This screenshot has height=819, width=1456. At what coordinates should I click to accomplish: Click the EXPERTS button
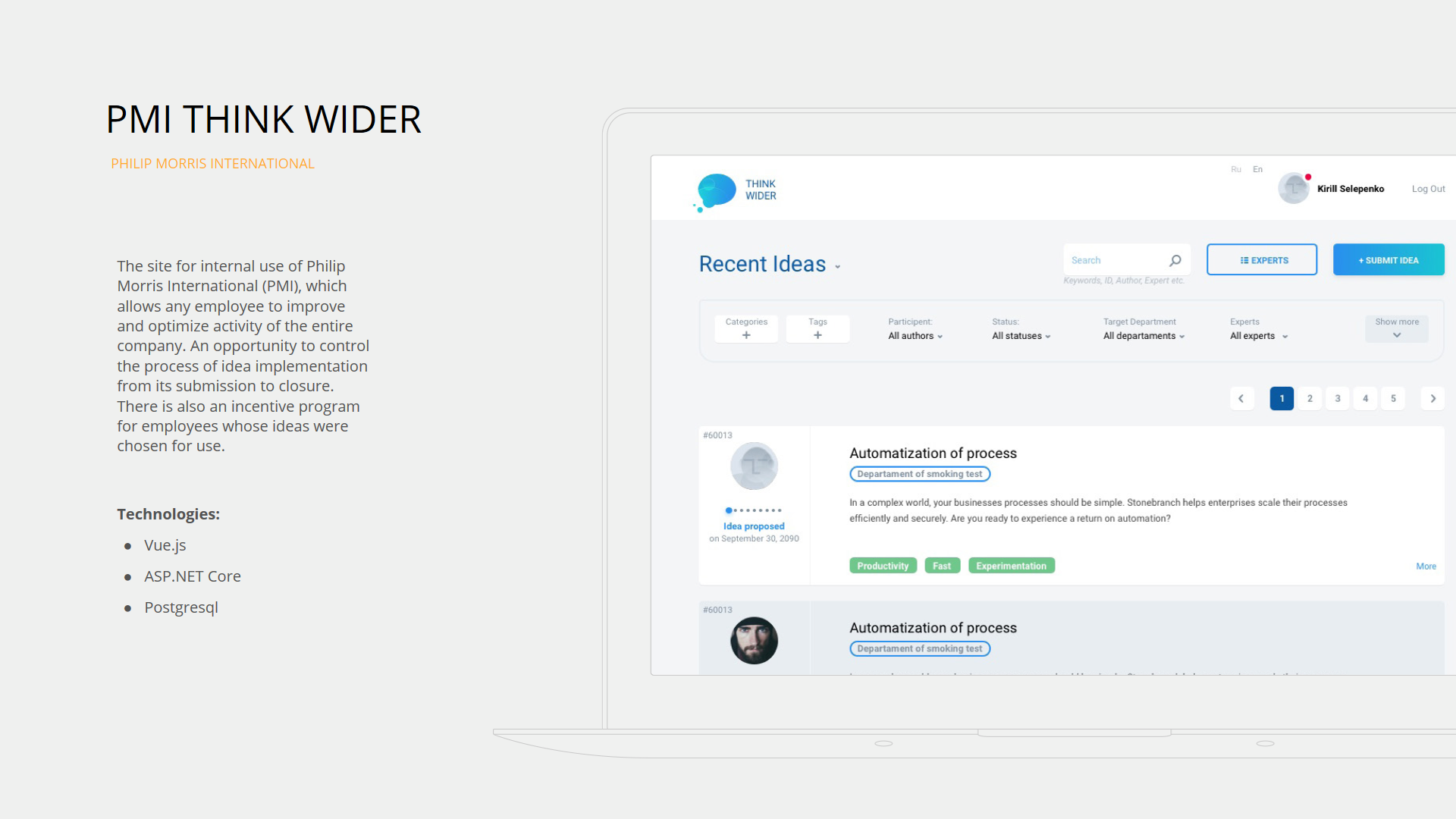coord(1262,260)
